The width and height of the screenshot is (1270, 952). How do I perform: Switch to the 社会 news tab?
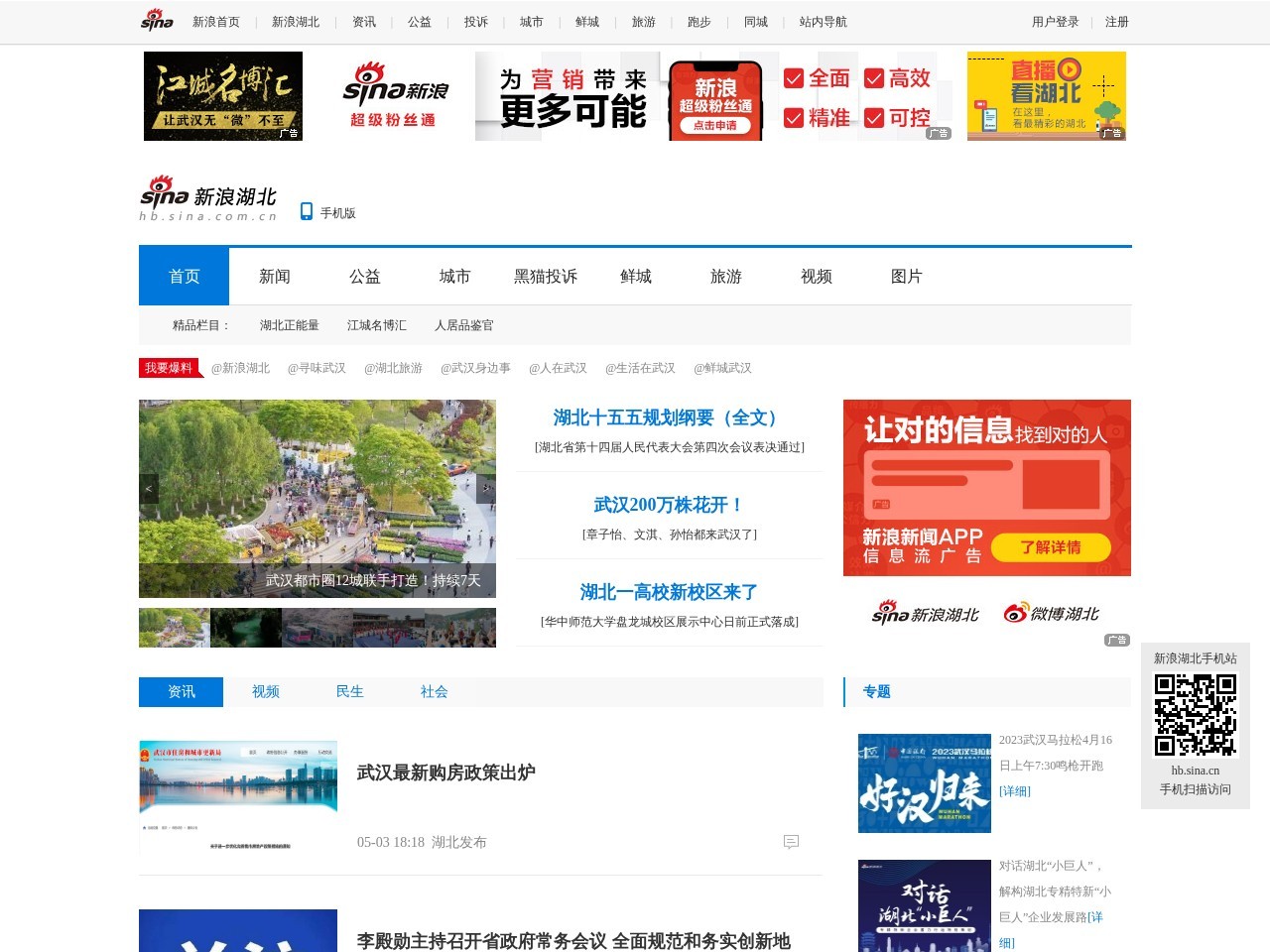click(x=435, y=692)
